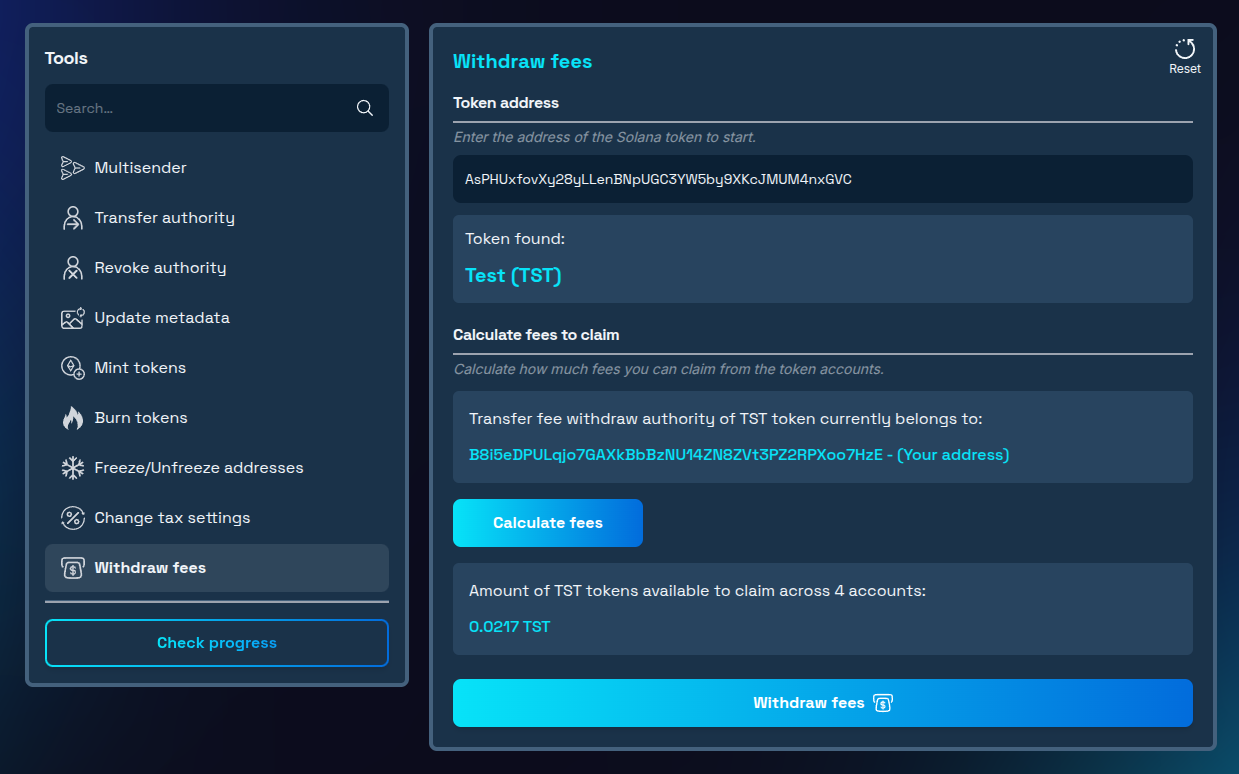Click the Calculate fees to claim heading
The image size is (1239, 774).
(x=536, y=335)
